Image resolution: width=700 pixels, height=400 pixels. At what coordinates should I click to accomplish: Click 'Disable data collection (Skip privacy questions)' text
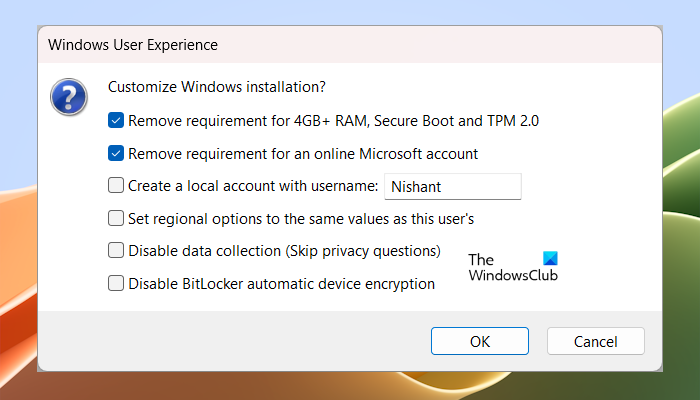(284, 250)
